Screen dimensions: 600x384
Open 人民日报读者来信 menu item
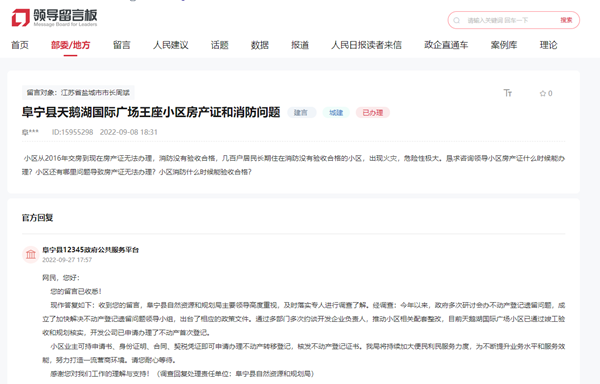pos(366,45)
